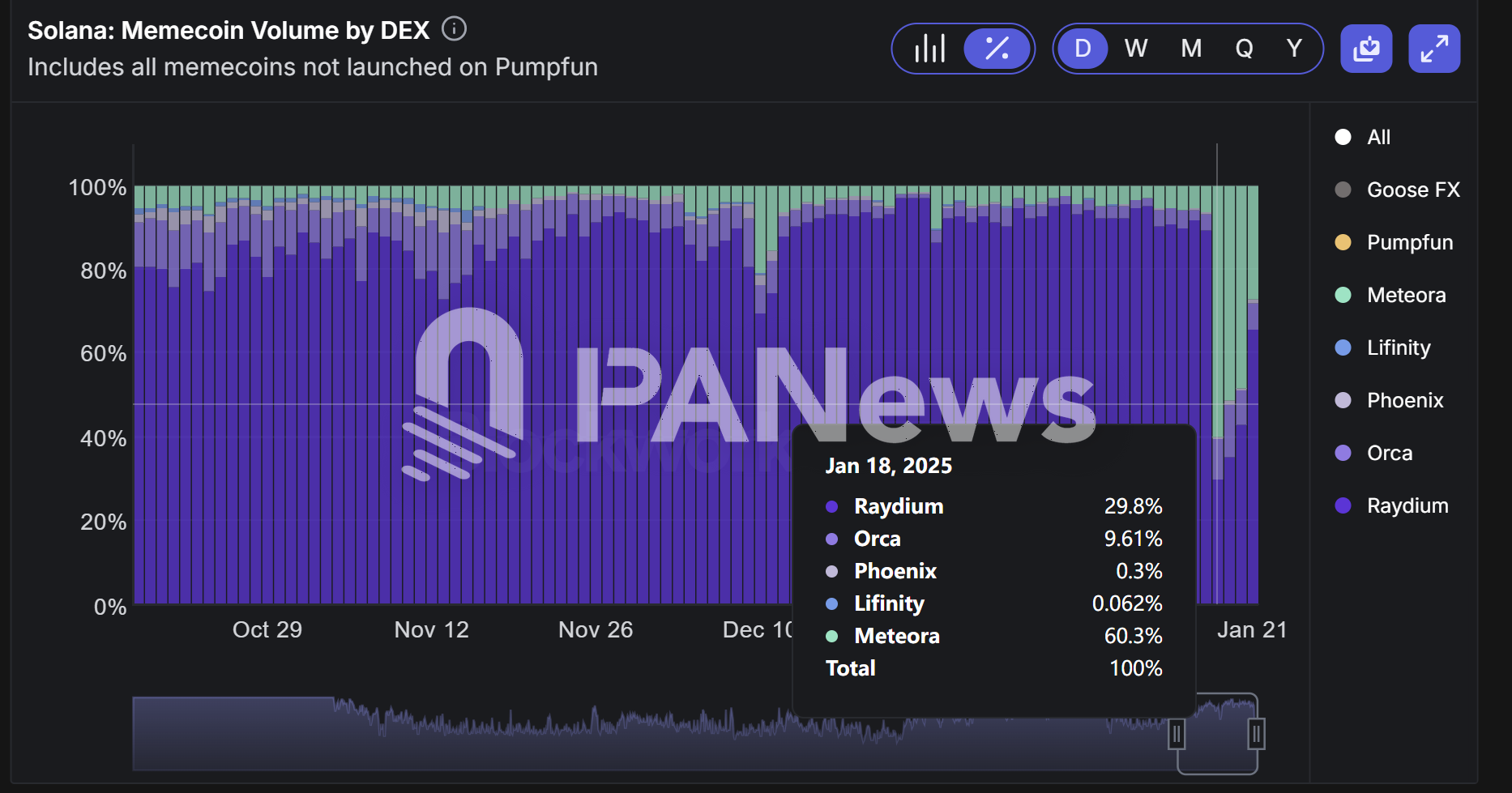
Task: Toggle Phoenix series visibility
Action: (x=1404, y=400)
